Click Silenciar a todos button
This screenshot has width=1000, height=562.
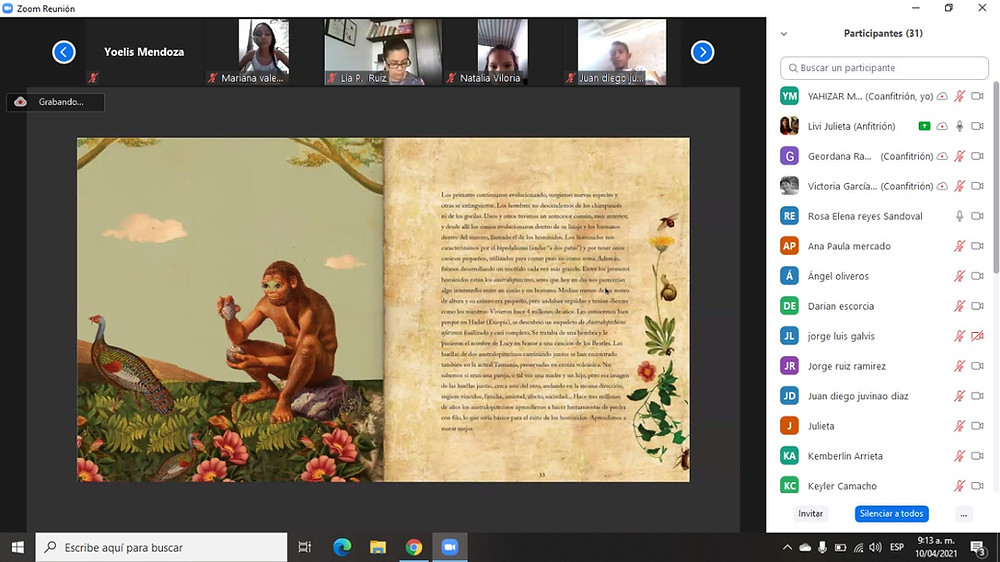click(892, 514)
